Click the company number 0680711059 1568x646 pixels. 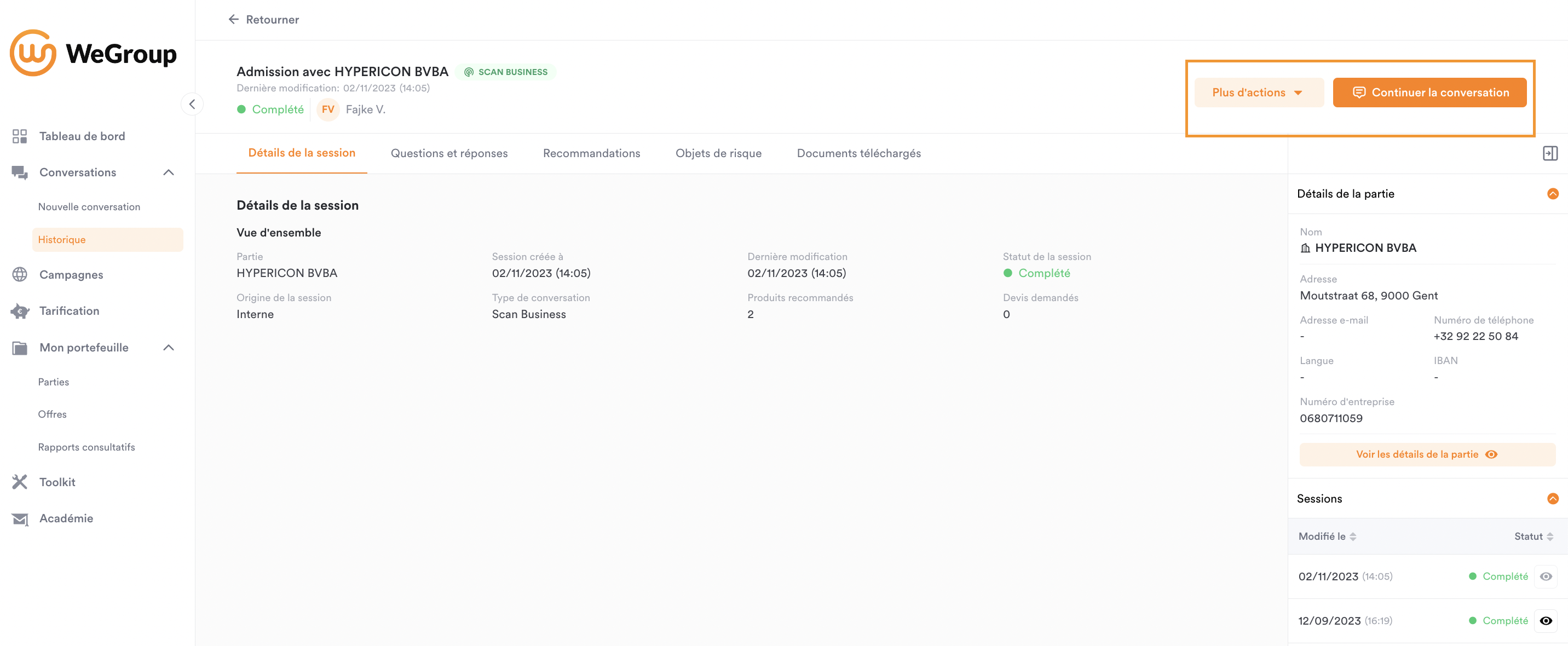point(1331,419)
